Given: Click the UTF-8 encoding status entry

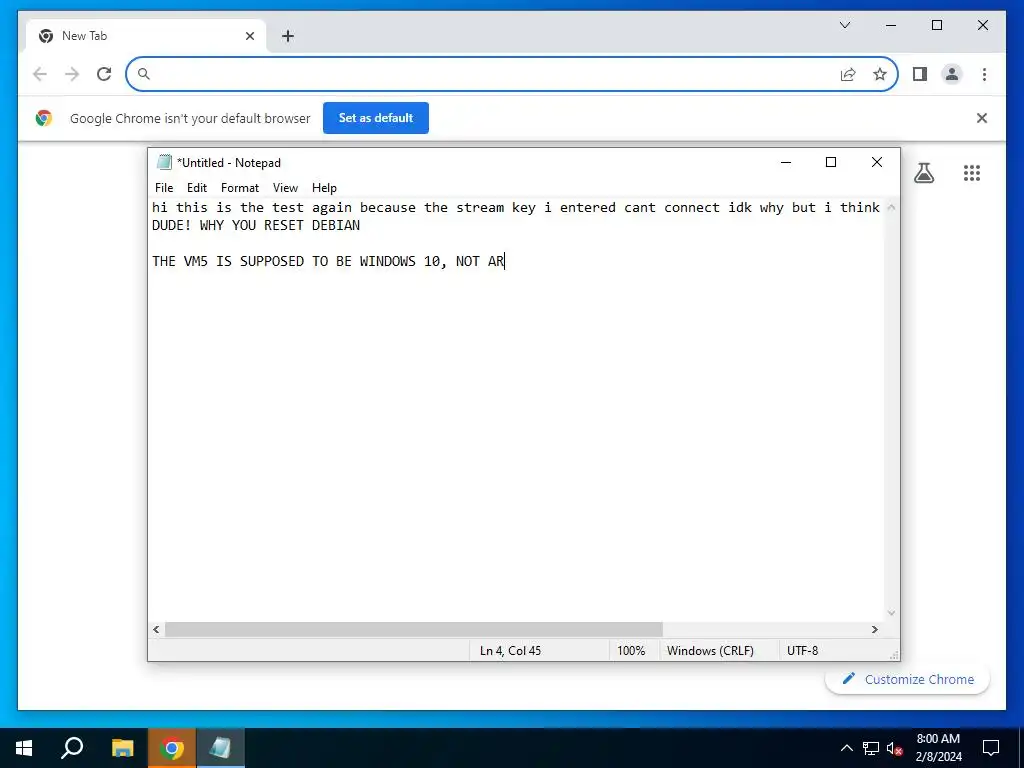Looking at the screenshot, I should (x=802, y=651).
